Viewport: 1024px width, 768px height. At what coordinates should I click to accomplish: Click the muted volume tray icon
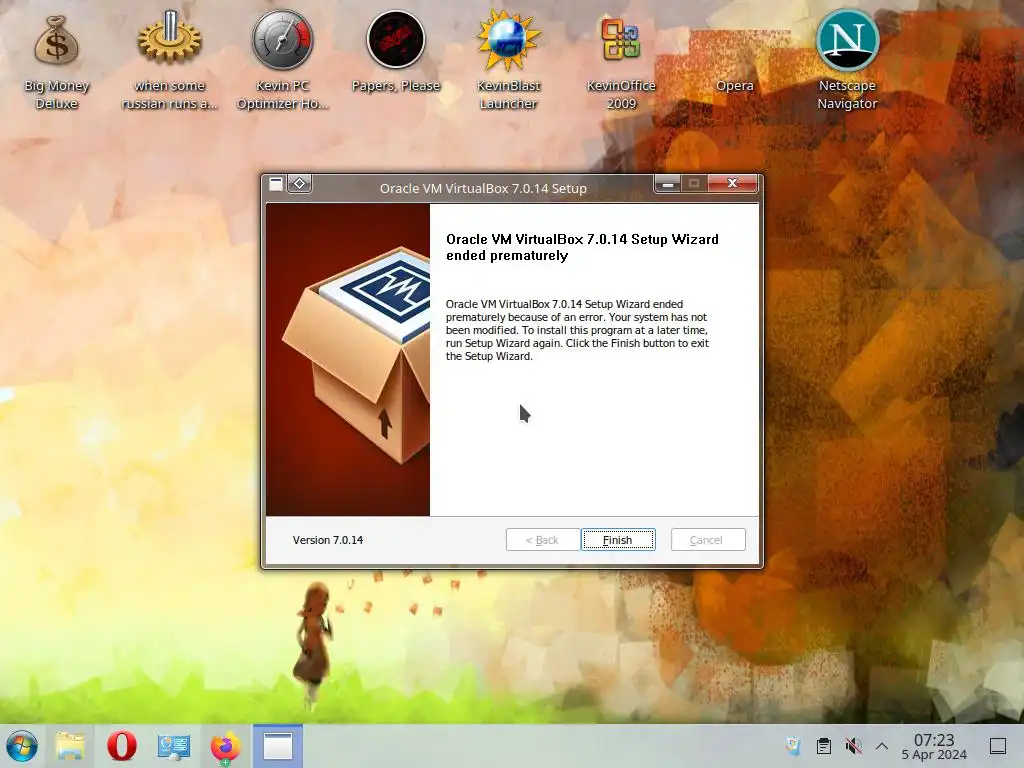(x=853, y=746)
